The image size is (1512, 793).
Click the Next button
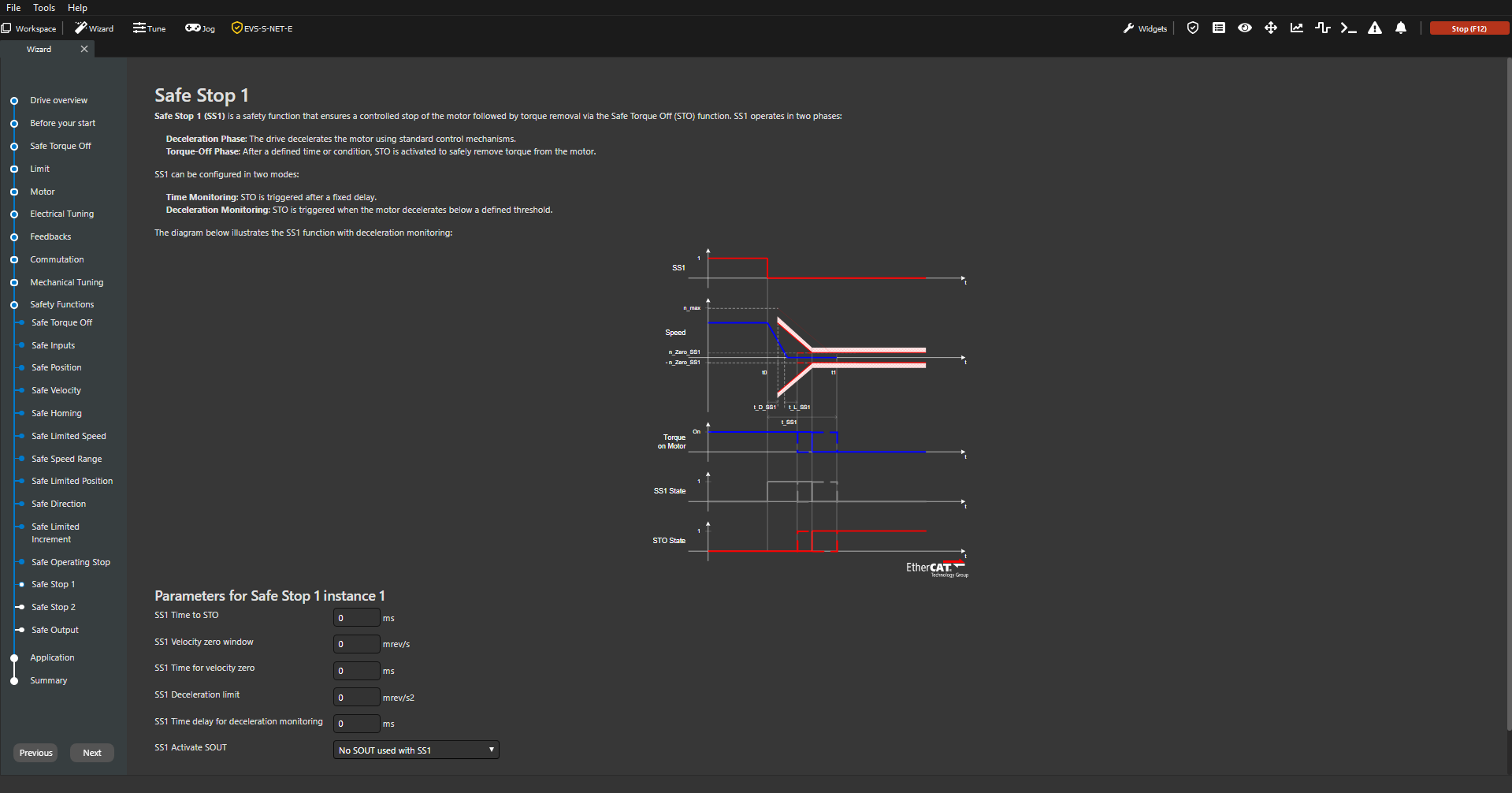[x=92, y=753]
